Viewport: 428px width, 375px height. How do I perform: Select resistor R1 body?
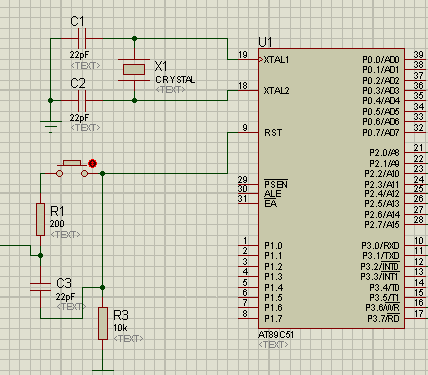coord(40,219)
